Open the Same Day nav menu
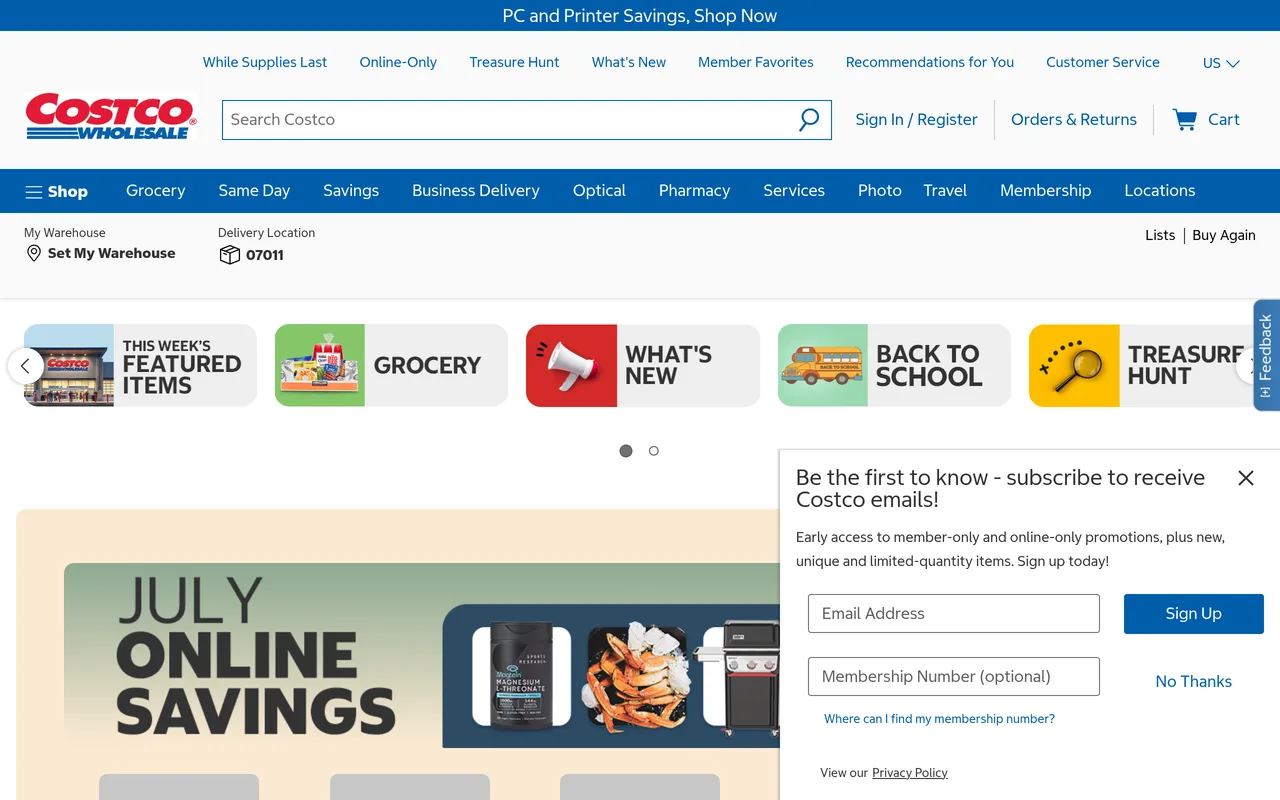This screenshot has width=1280, height=800. (254, 191)
